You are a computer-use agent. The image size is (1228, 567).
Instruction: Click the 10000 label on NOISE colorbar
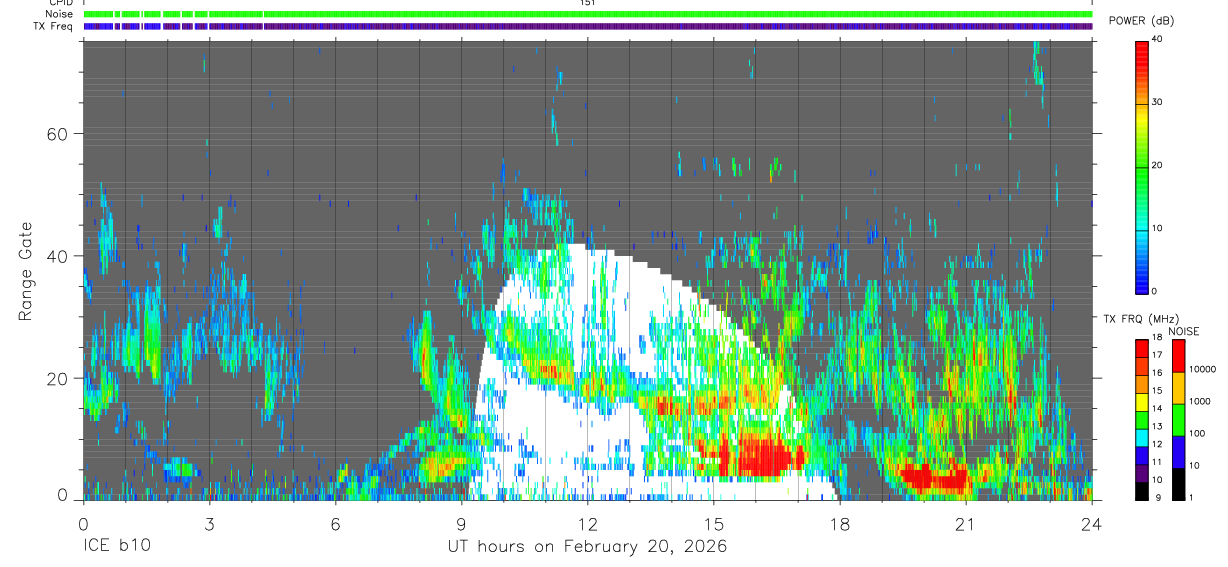pyautogui.click(x=1204, y=369)
